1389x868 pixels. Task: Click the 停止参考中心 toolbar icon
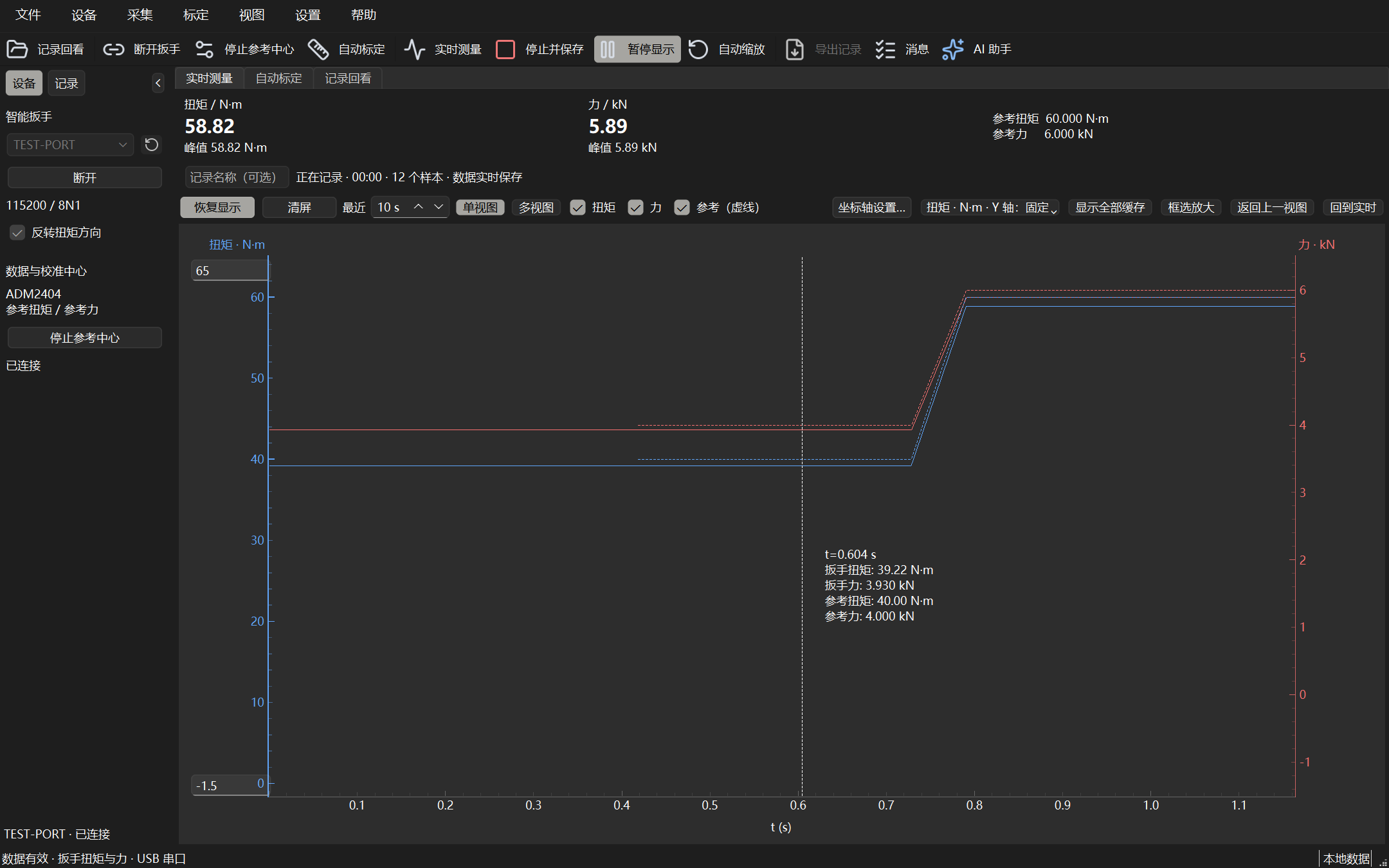click(x=204, y=50)
